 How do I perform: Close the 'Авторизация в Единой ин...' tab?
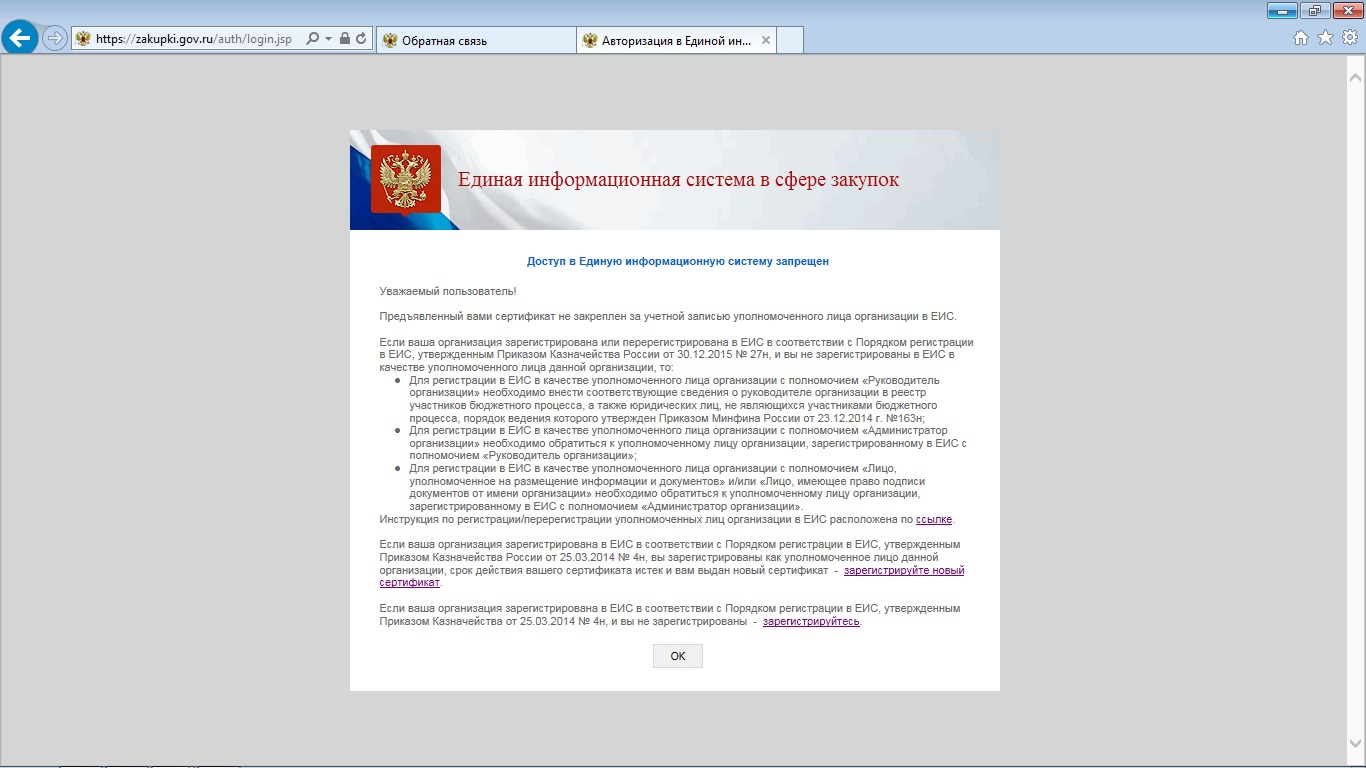click(x=766, y=41)
